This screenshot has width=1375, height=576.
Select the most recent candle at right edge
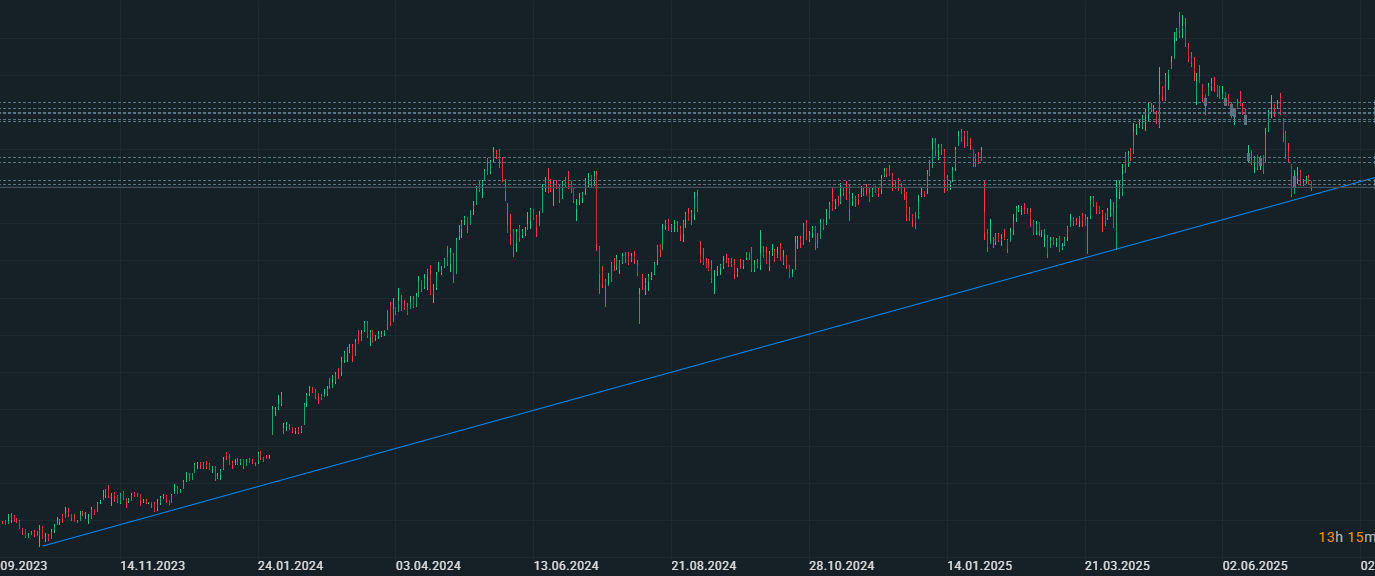(x=1311, y=185)
